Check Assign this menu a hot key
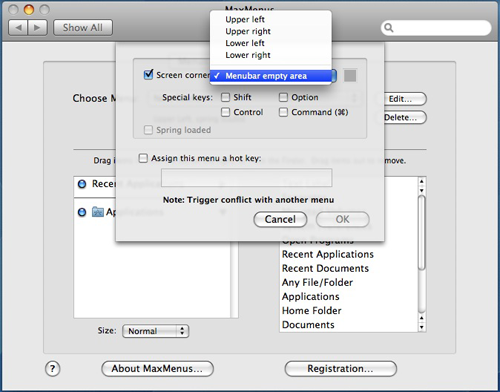This screenshot has width=500, height=392. 143,158
